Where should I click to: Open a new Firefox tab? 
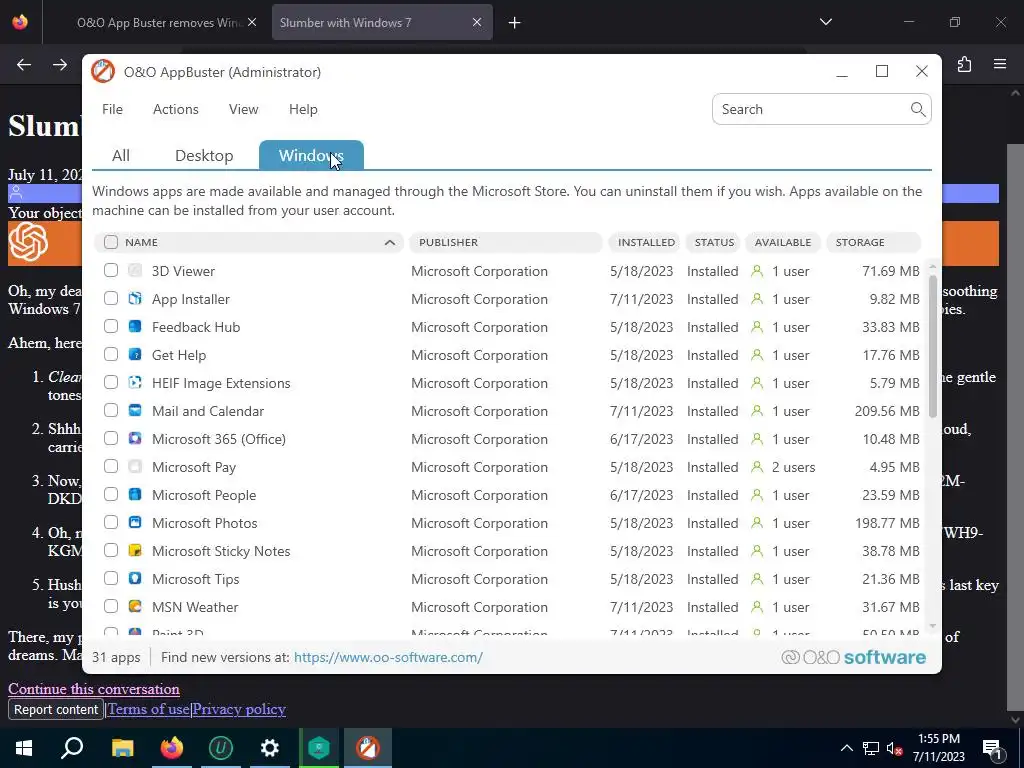515,23
